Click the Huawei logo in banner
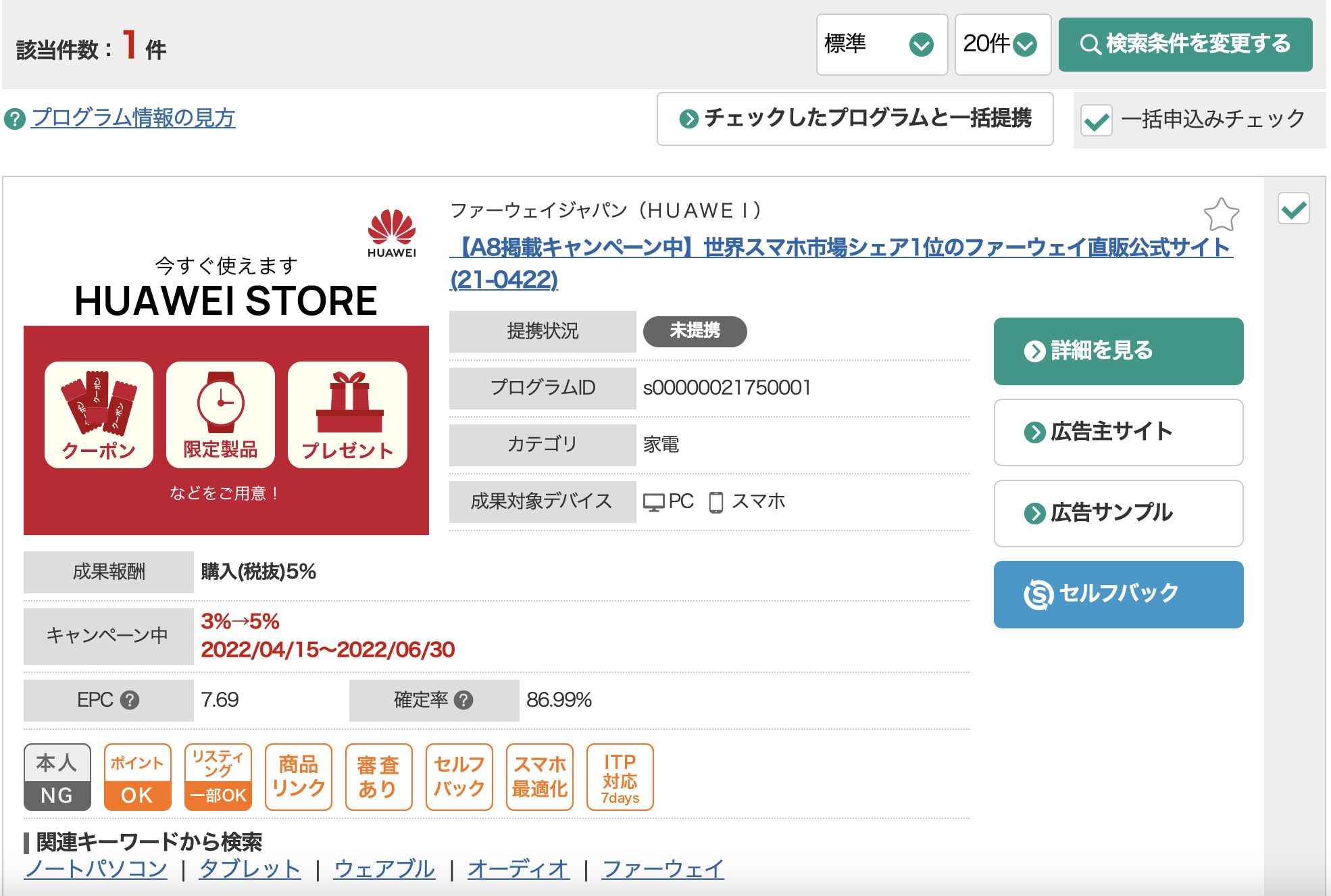The width and height of the screenshot is (1331, 896). [392, 233]
